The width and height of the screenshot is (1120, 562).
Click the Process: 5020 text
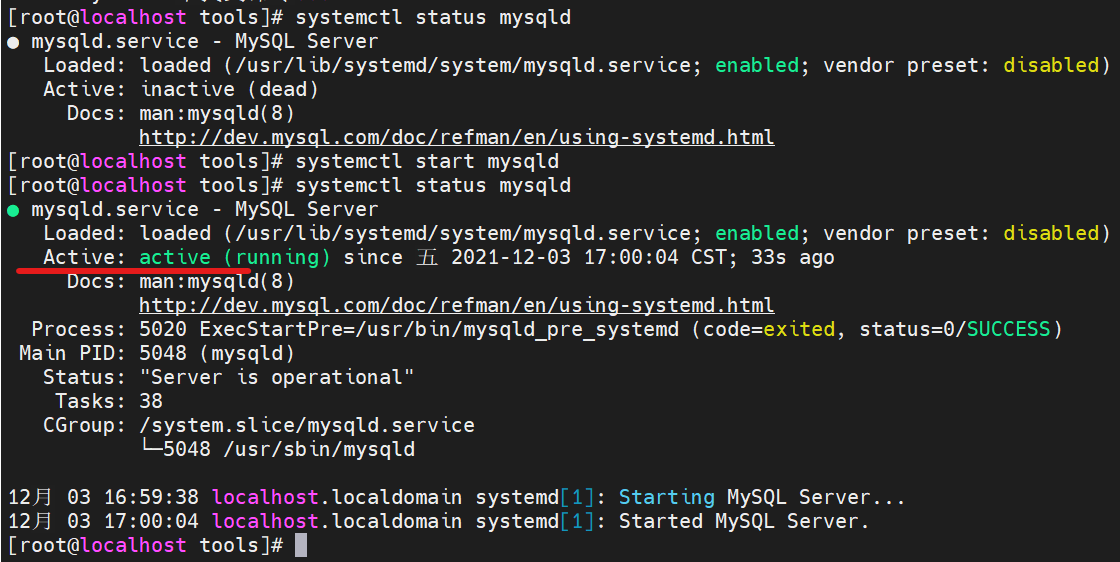tap(109, 329)
